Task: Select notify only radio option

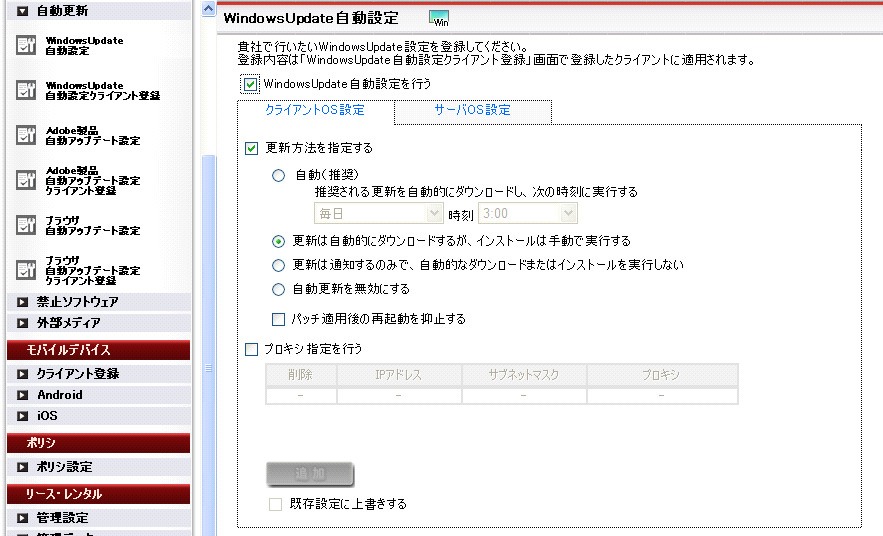Action: tap(278, 265)
